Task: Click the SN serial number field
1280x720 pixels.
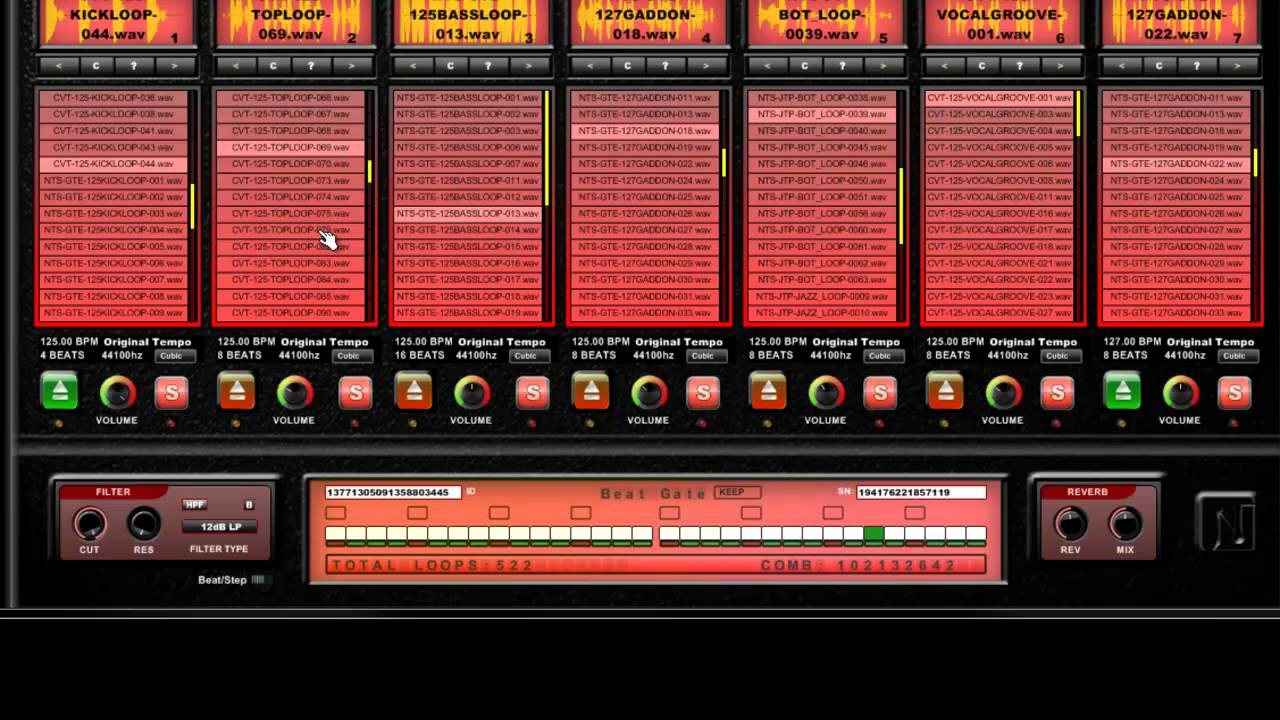Action: point(921,492)
